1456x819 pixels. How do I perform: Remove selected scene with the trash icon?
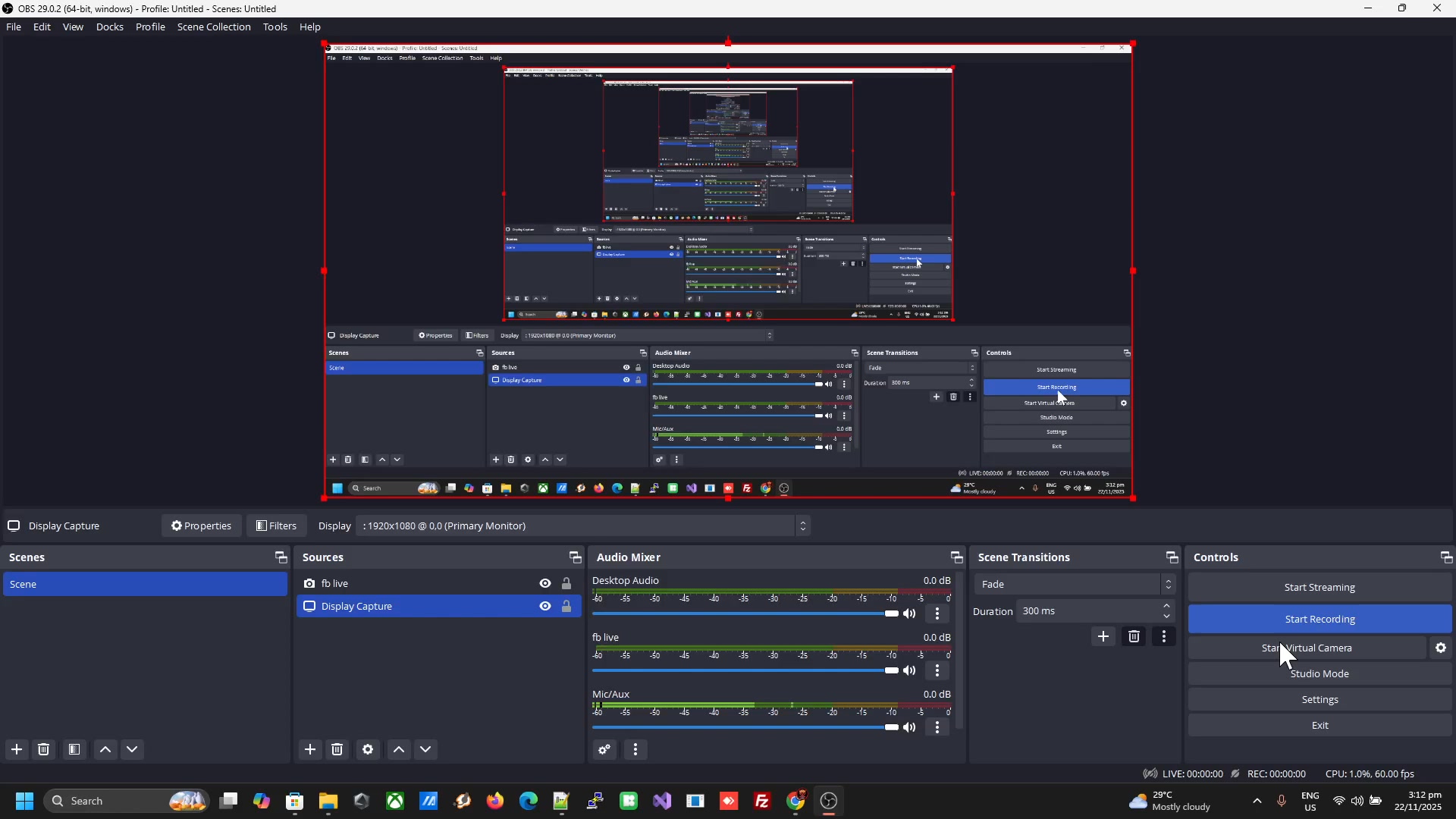[x=44, y=749]
